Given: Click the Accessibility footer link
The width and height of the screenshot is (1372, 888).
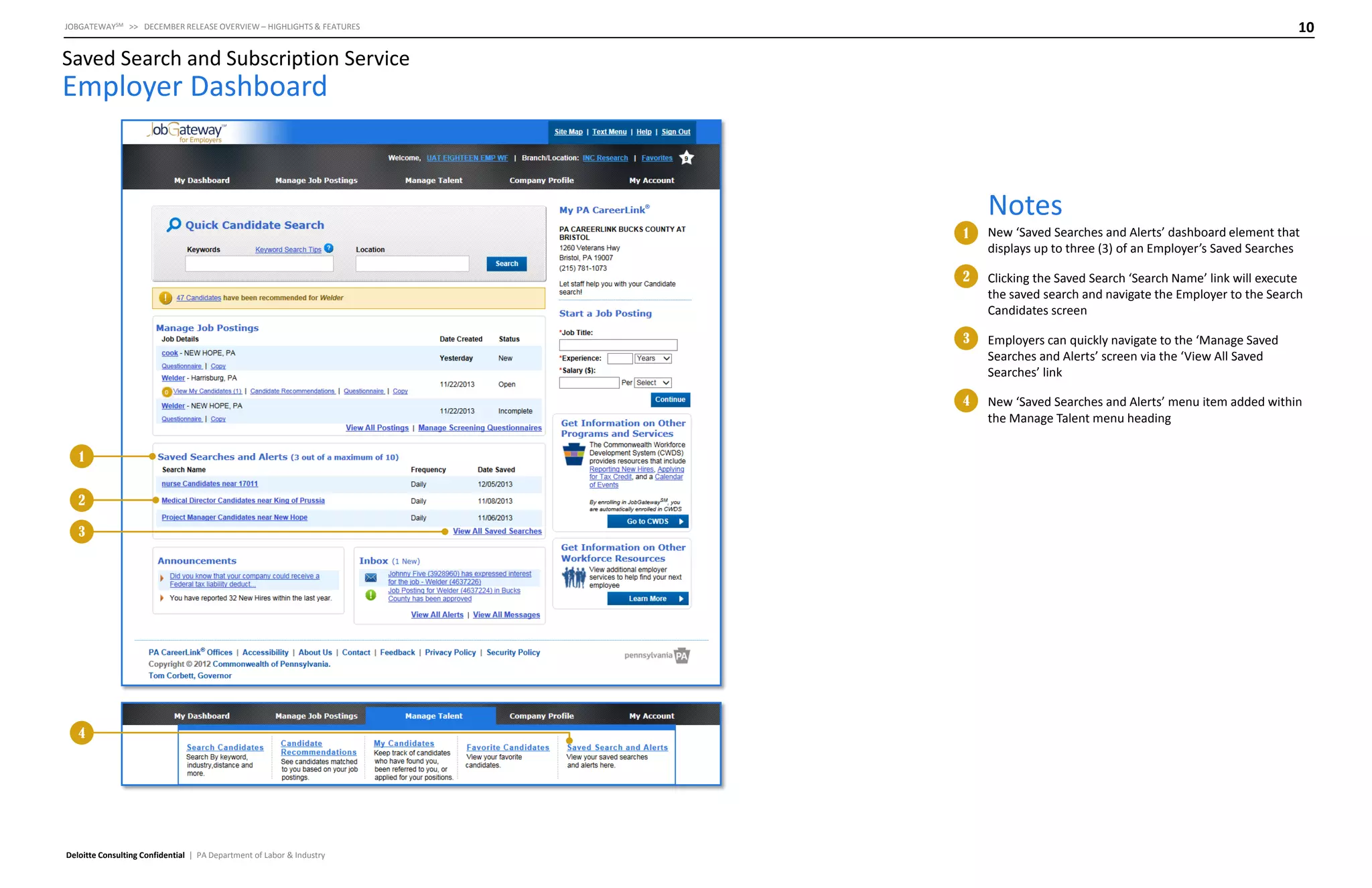Looking at the screenshot, I should [265, 652].
